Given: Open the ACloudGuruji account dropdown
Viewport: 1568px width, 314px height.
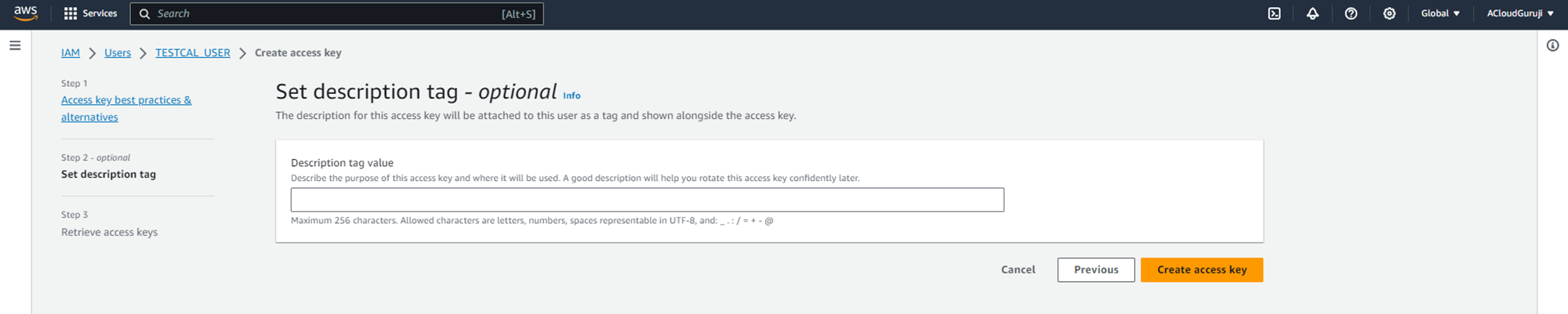Looking at the screenshot, I should (1520, 13).
